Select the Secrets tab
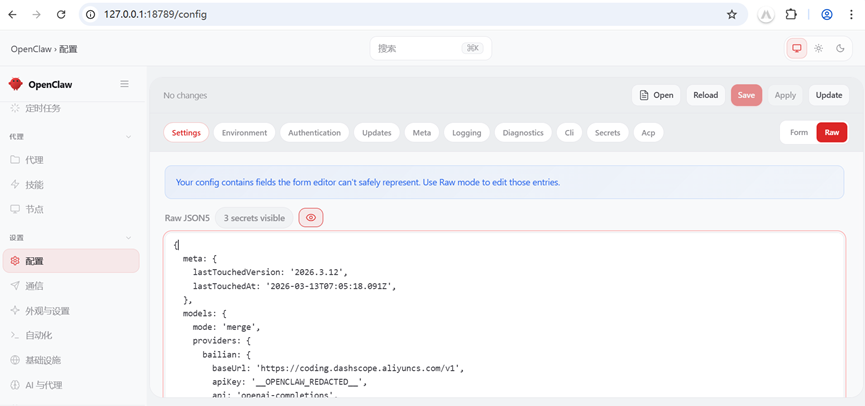The height and width of the screenshot is (406, 865). [x=607, y=132]
